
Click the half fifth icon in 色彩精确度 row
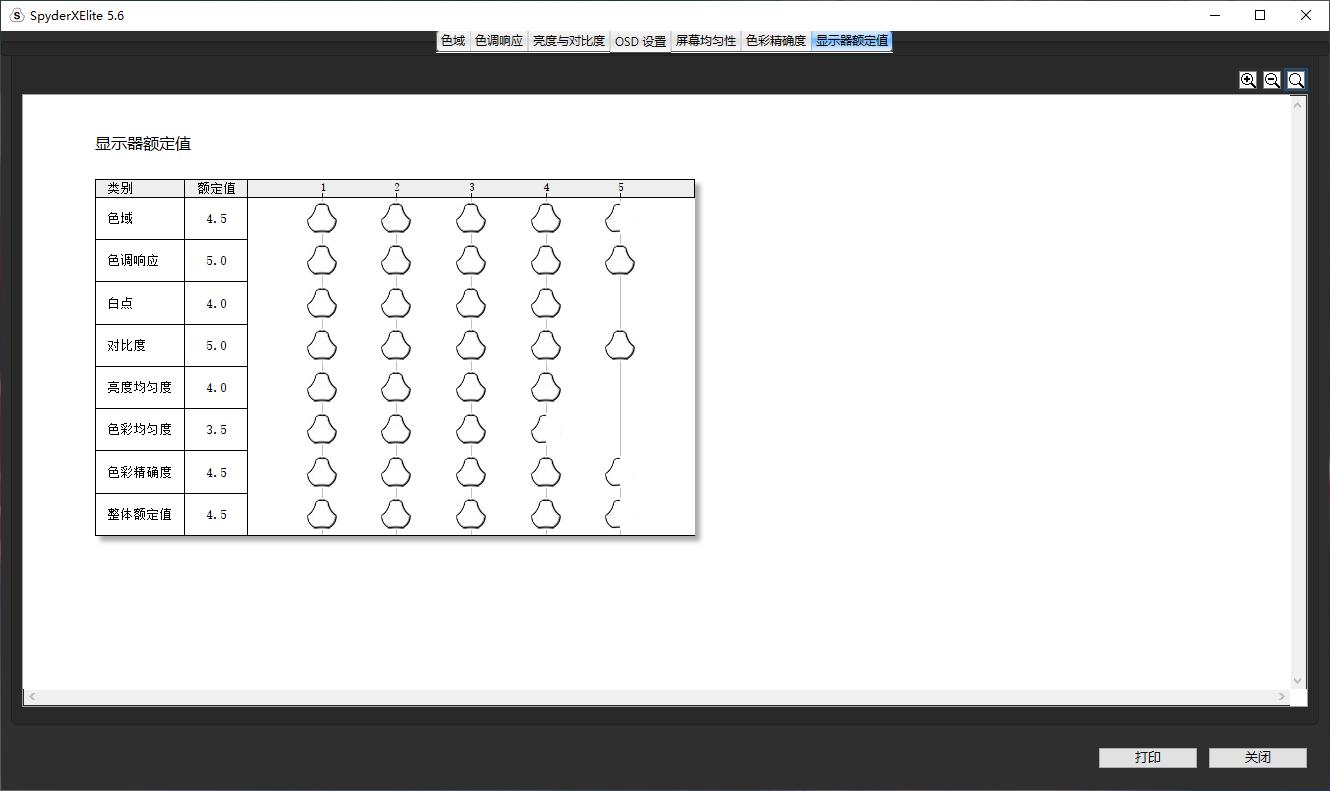tap(613, 472)
